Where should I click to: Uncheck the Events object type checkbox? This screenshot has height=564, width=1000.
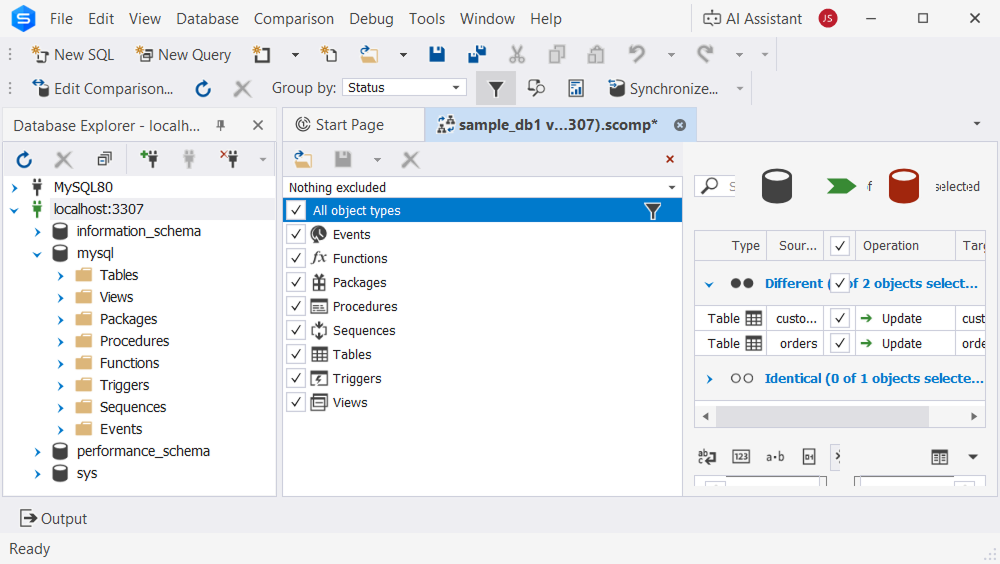coord(296,235)
